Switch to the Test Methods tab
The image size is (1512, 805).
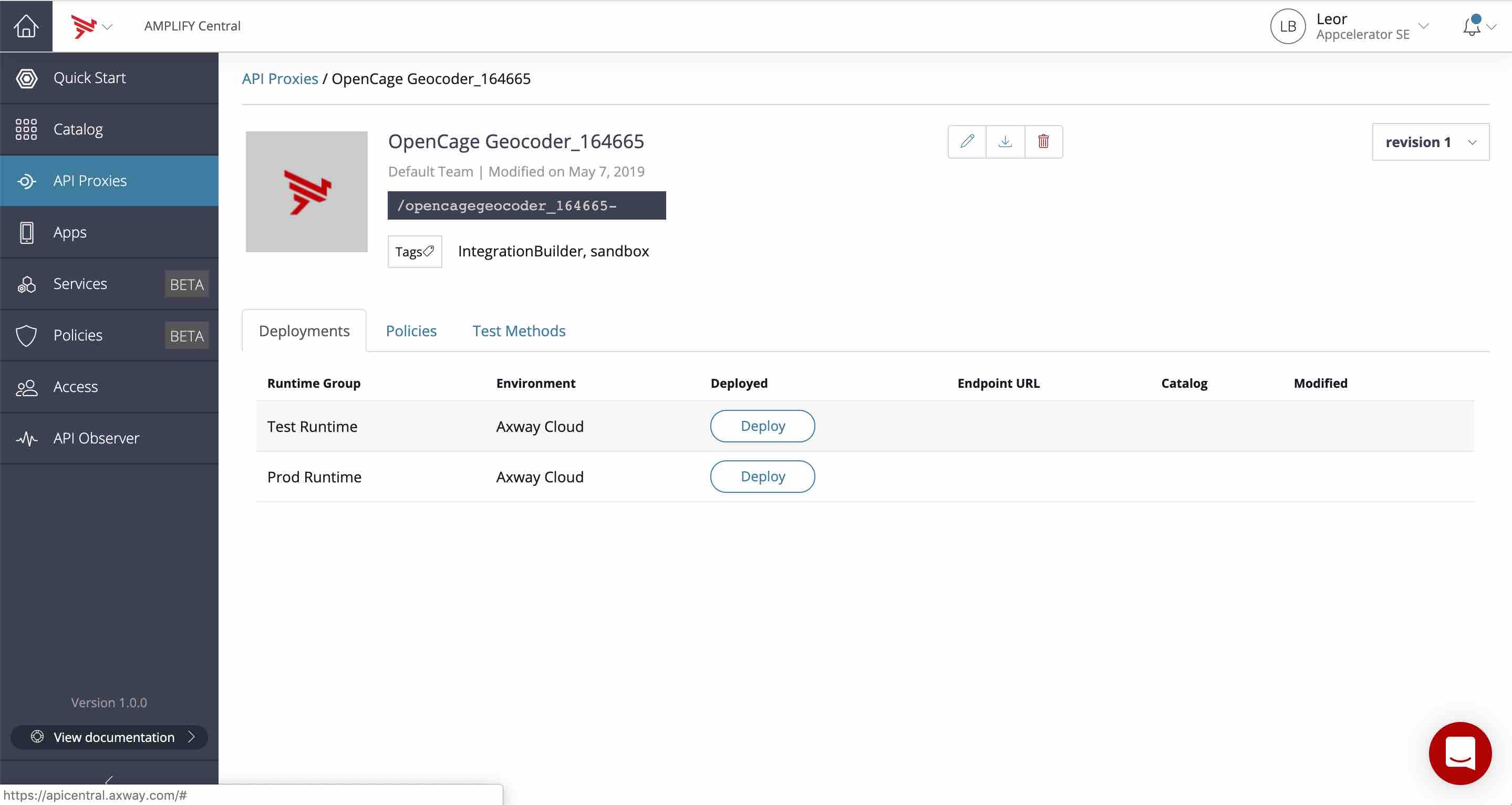[x=519, y=331]
